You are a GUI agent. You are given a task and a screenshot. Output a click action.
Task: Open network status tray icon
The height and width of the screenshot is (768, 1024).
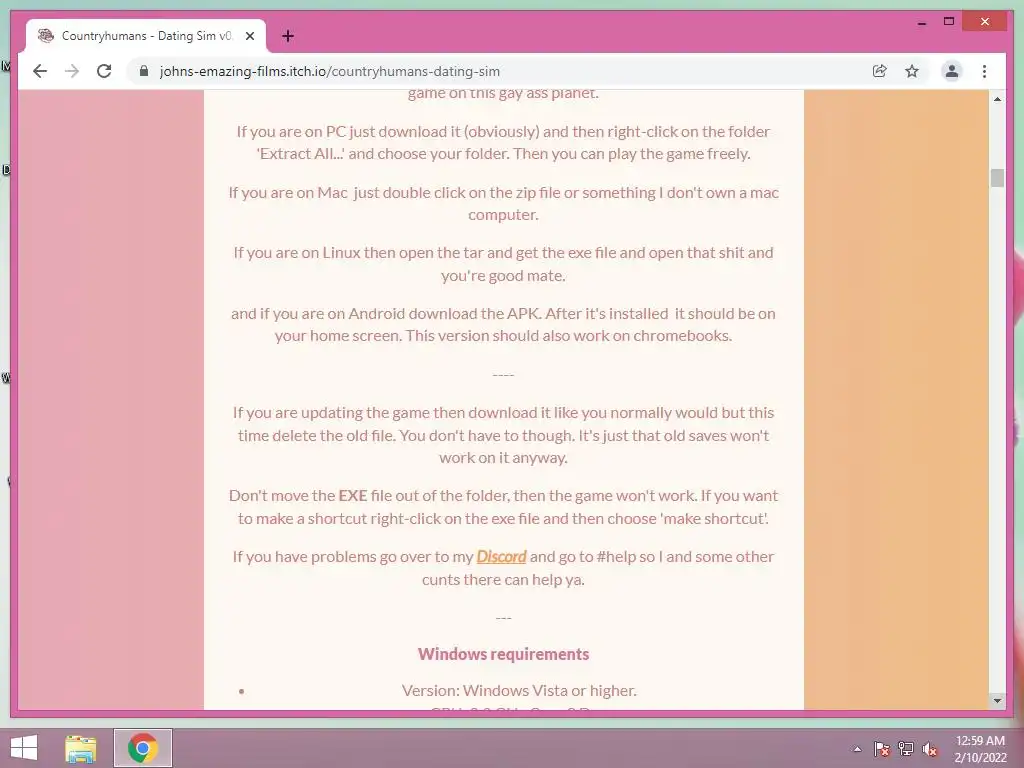tap(906, 749)
